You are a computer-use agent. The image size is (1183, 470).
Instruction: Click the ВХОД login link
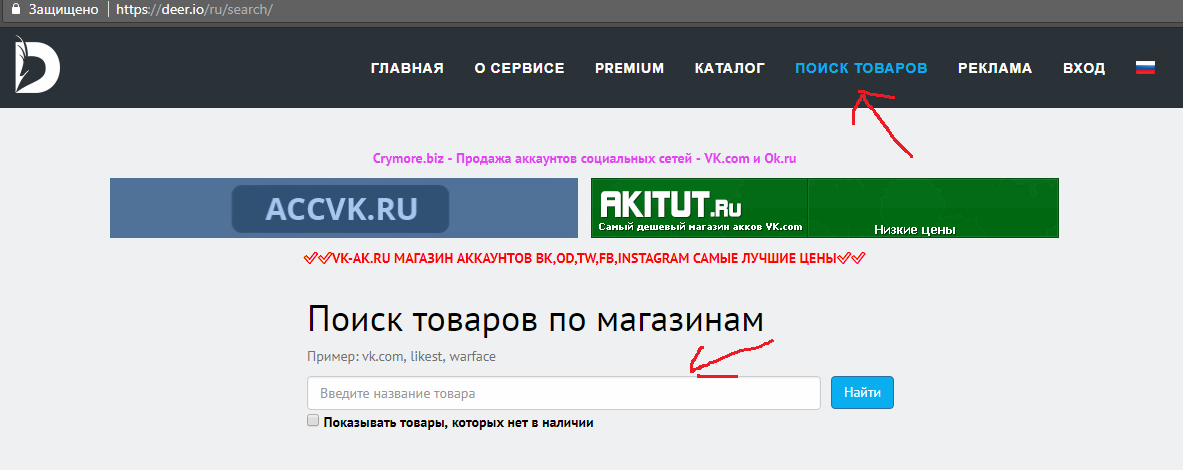(1084, 68)
